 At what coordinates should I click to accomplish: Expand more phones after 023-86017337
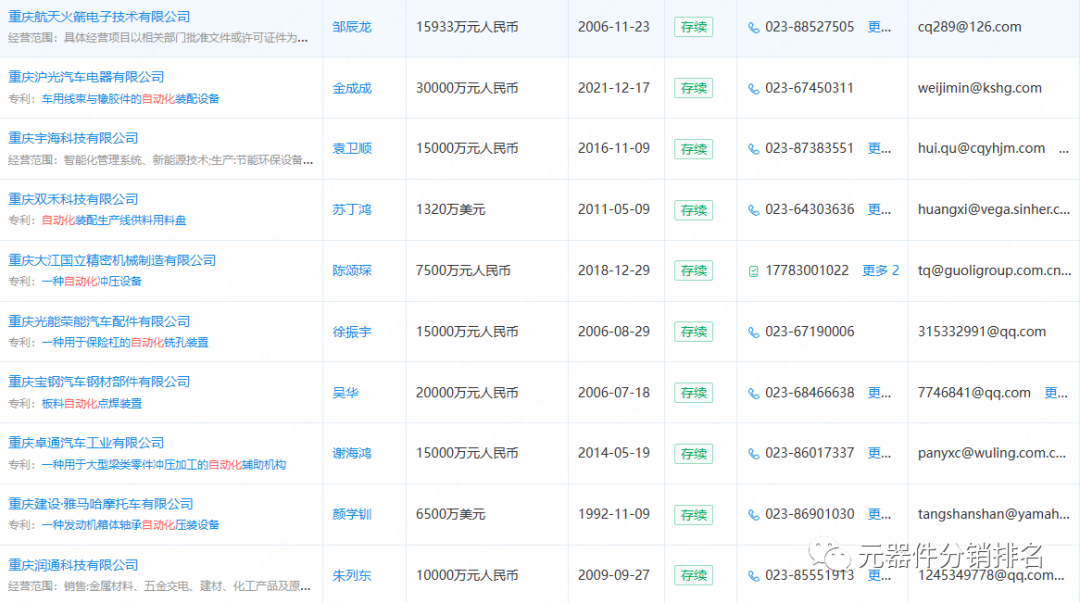[879, 453]
